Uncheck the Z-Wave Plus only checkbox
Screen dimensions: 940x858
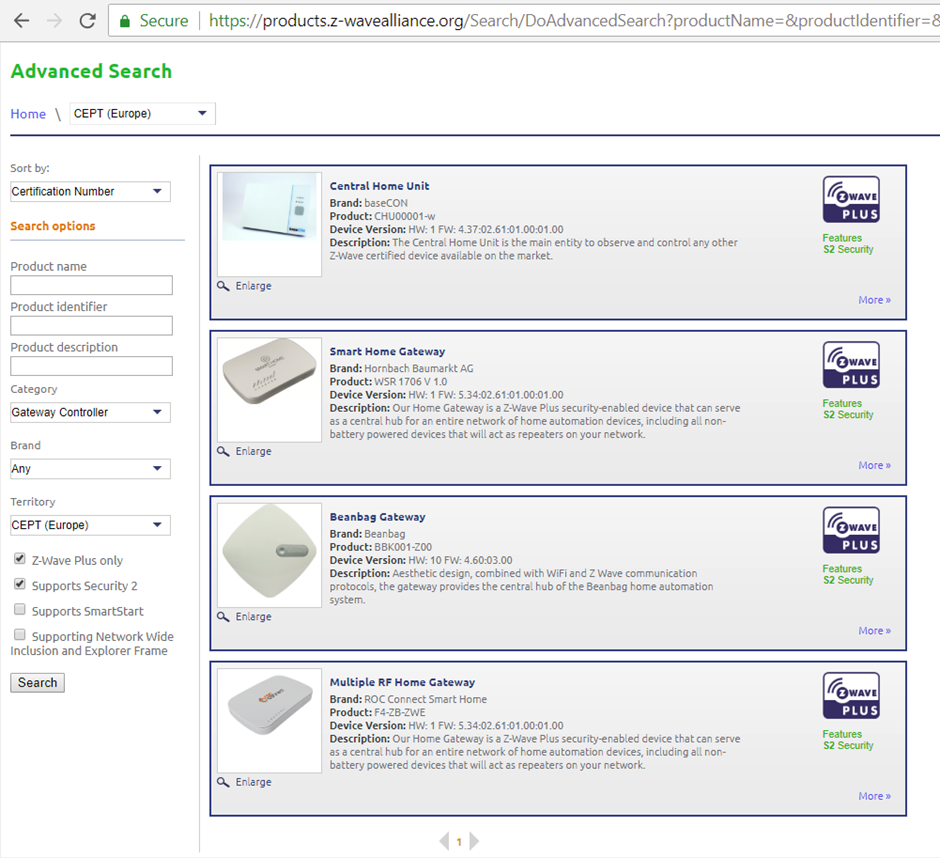pos(20,559)
